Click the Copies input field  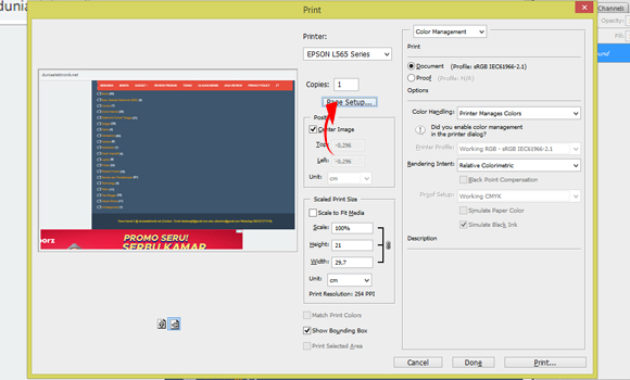coord(346,84)
